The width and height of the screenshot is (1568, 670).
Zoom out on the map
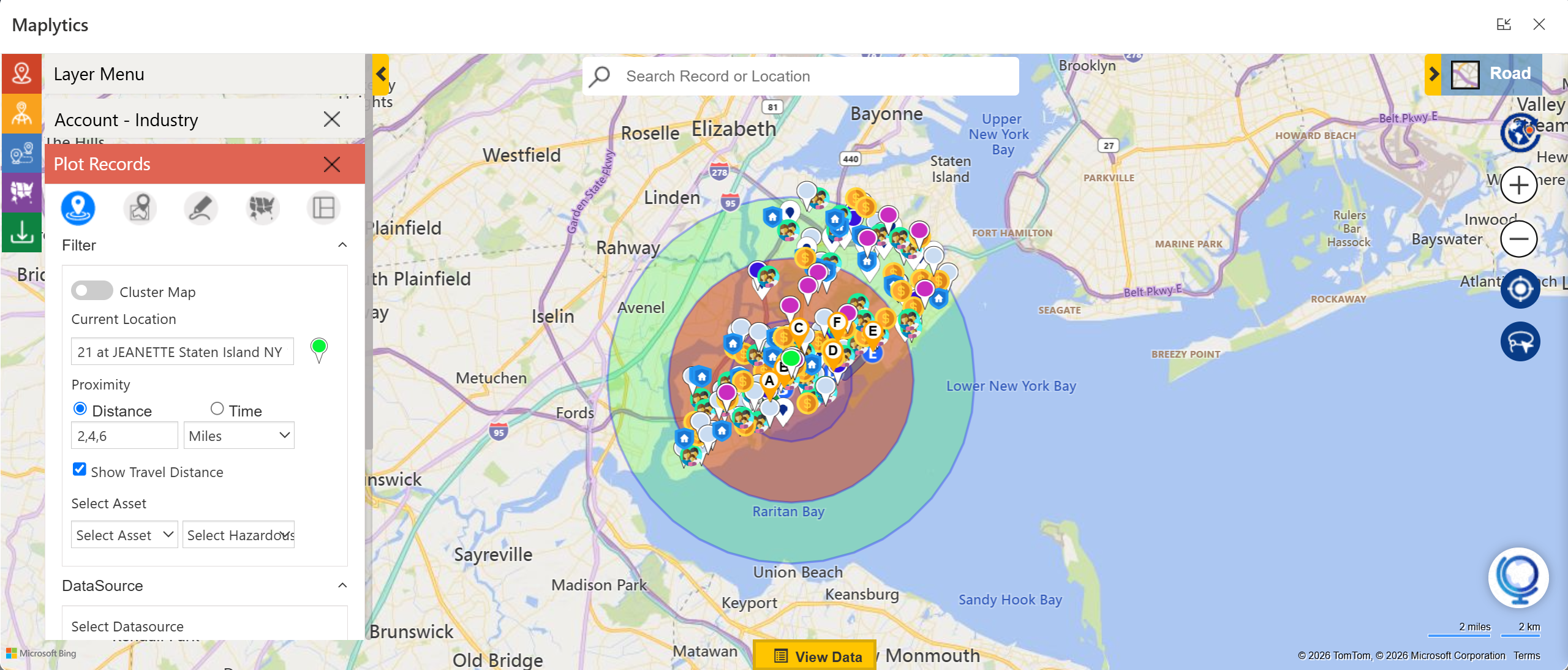click(x=1519, y=239)
